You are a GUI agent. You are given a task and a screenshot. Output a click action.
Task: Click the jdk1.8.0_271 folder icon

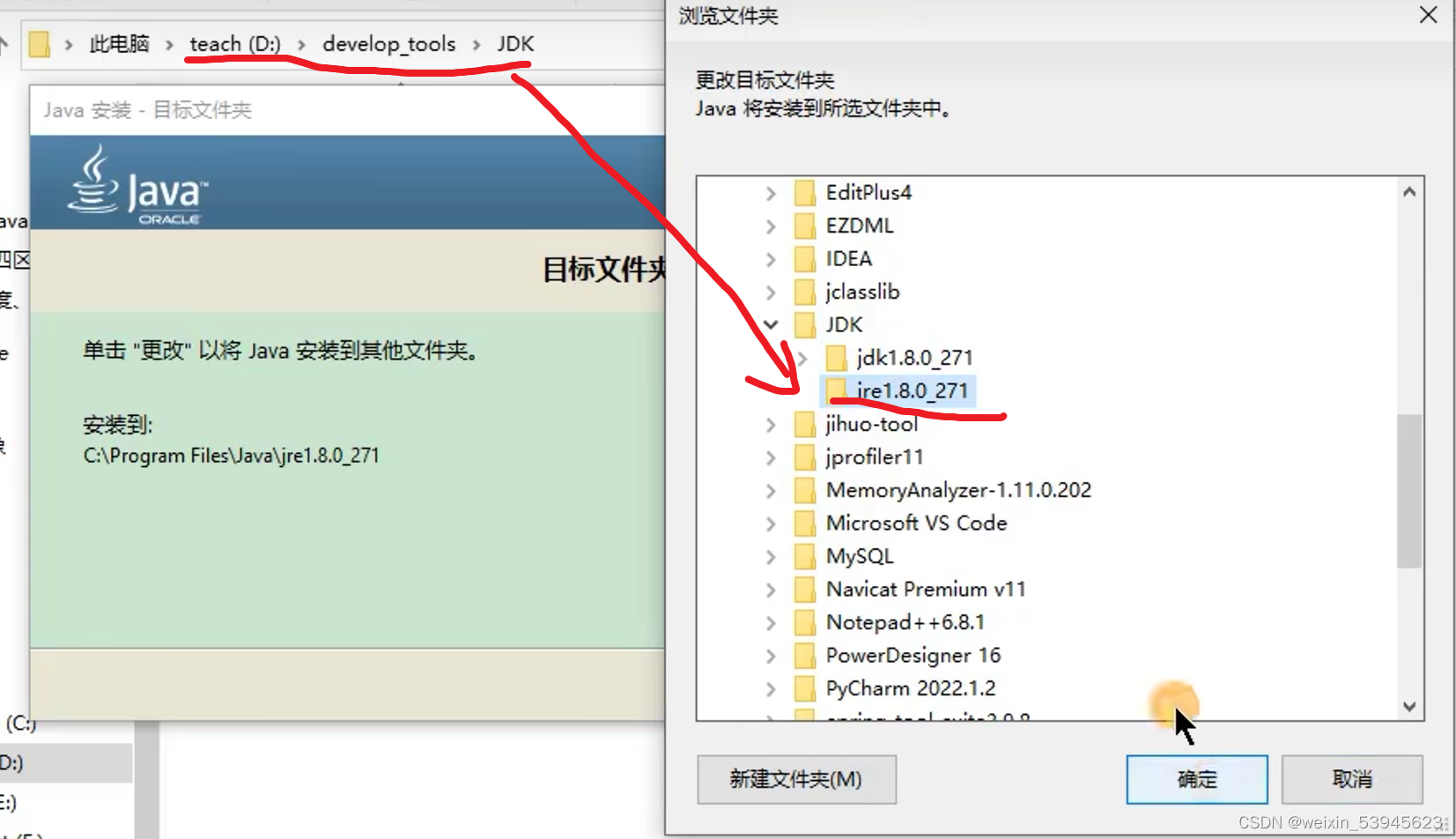(x=836, y=357)
